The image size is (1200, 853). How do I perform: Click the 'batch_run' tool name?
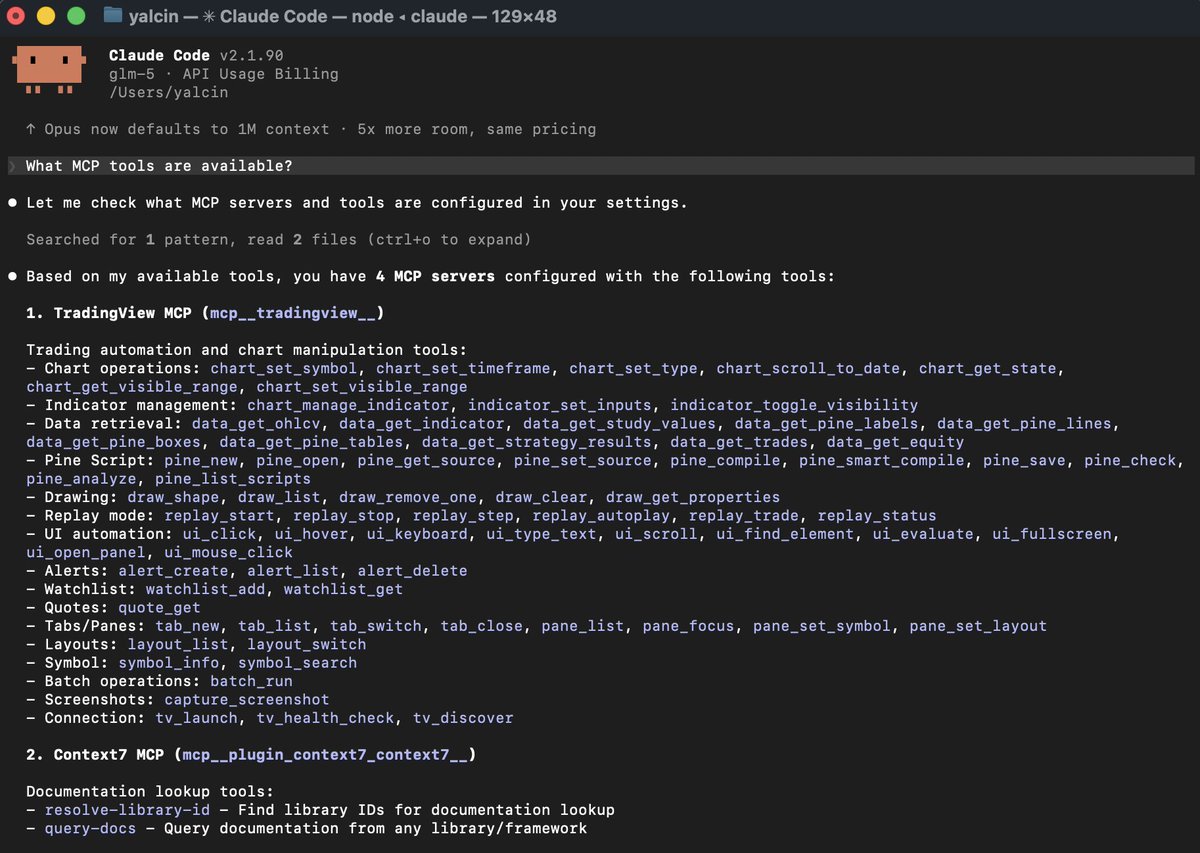251,681
